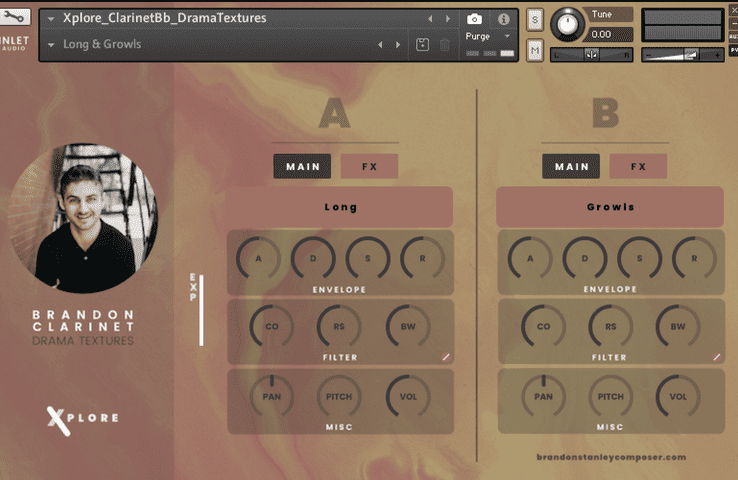Select layer B MAIN tab

click(x=571, y=167)
